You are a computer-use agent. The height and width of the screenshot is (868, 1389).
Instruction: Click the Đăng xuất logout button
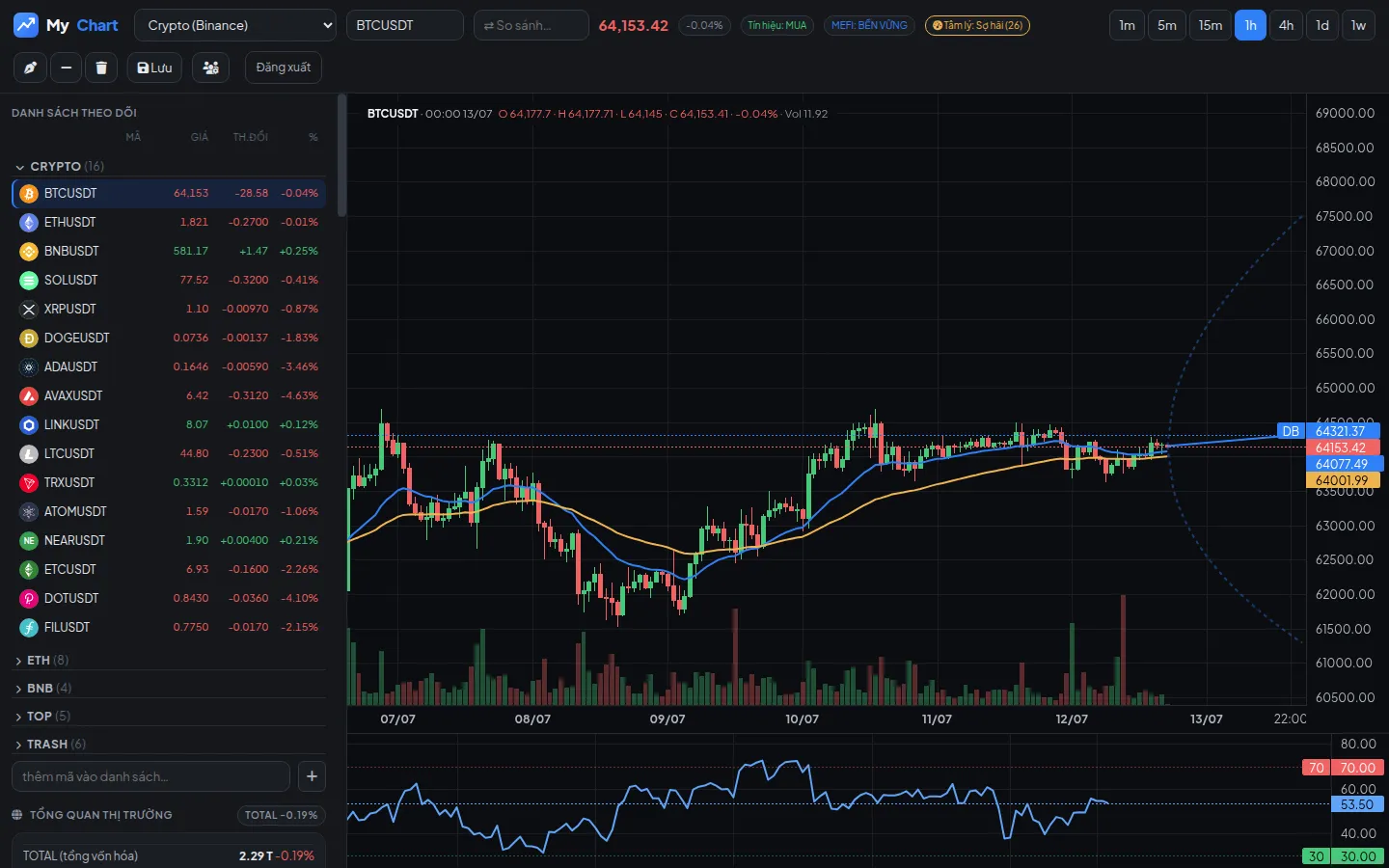point(283,68)
